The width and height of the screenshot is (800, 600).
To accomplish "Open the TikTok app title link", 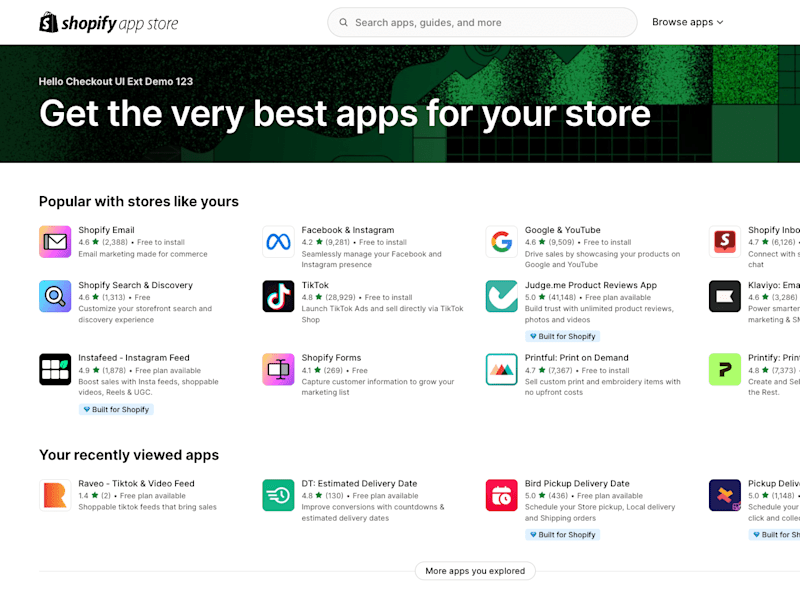I will [x=315, y=285].
